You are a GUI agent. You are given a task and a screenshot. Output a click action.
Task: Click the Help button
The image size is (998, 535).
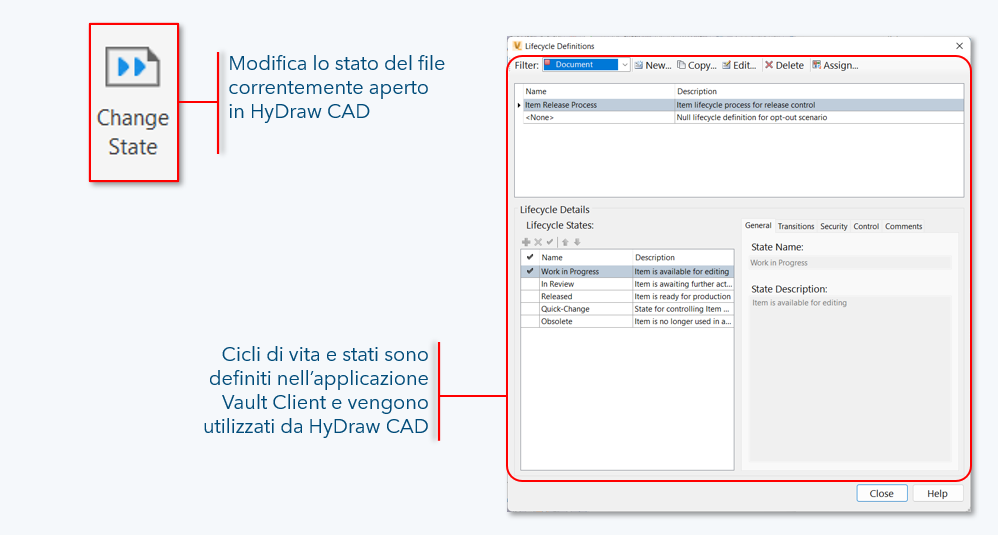coord(937,493)
